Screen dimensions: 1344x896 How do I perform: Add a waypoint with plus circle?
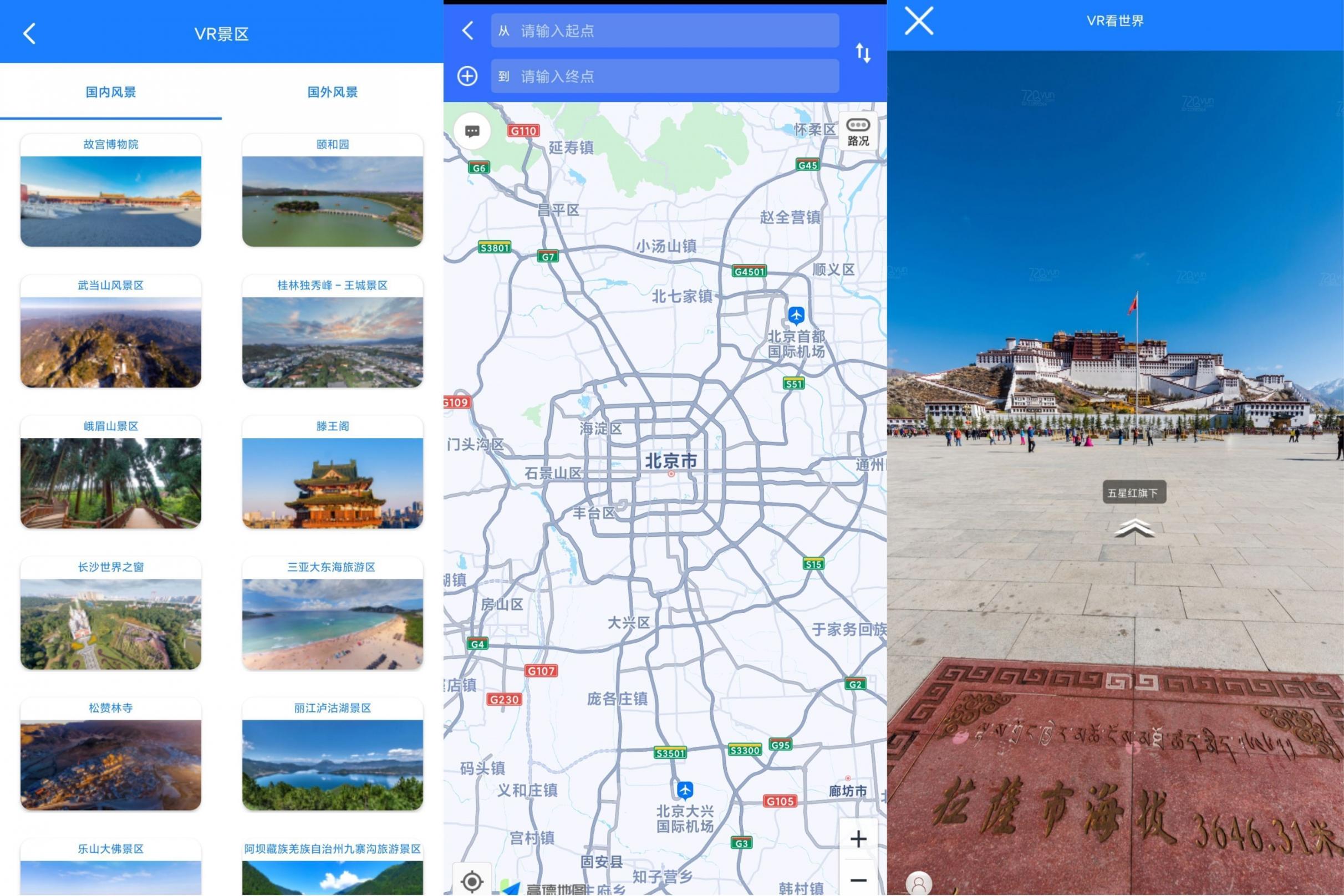point(467,76)
